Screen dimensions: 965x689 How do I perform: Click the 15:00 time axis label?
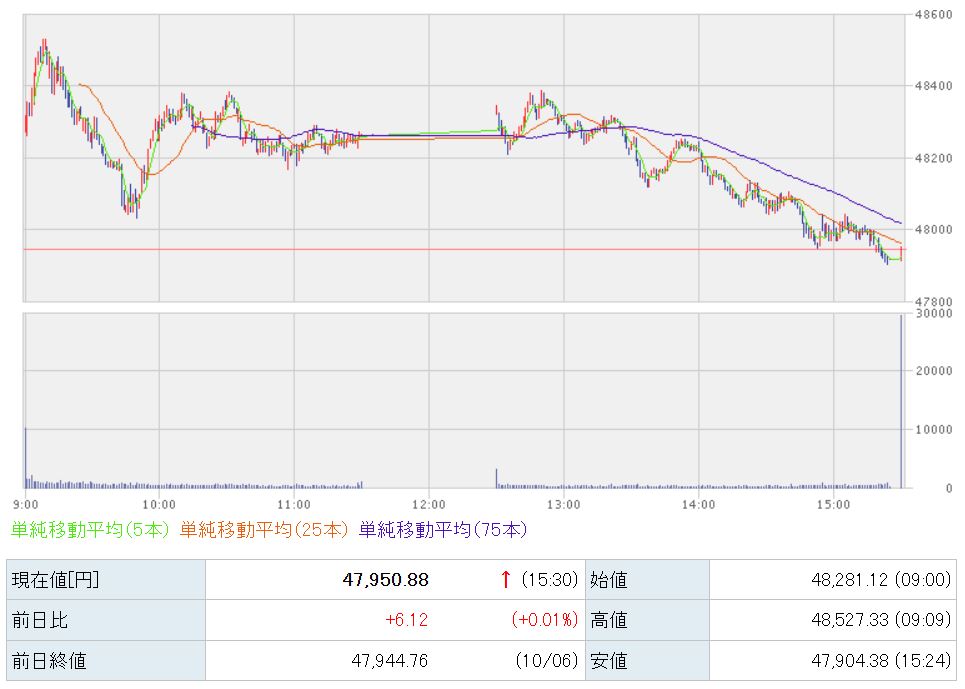click(x=833, y=503)
